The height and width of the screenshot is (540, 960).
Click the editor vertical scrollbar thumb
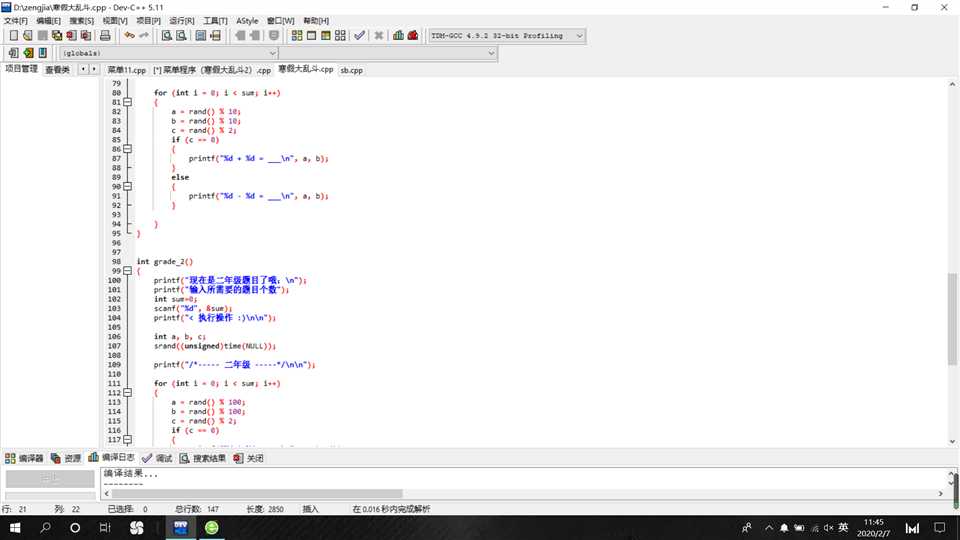952,319
